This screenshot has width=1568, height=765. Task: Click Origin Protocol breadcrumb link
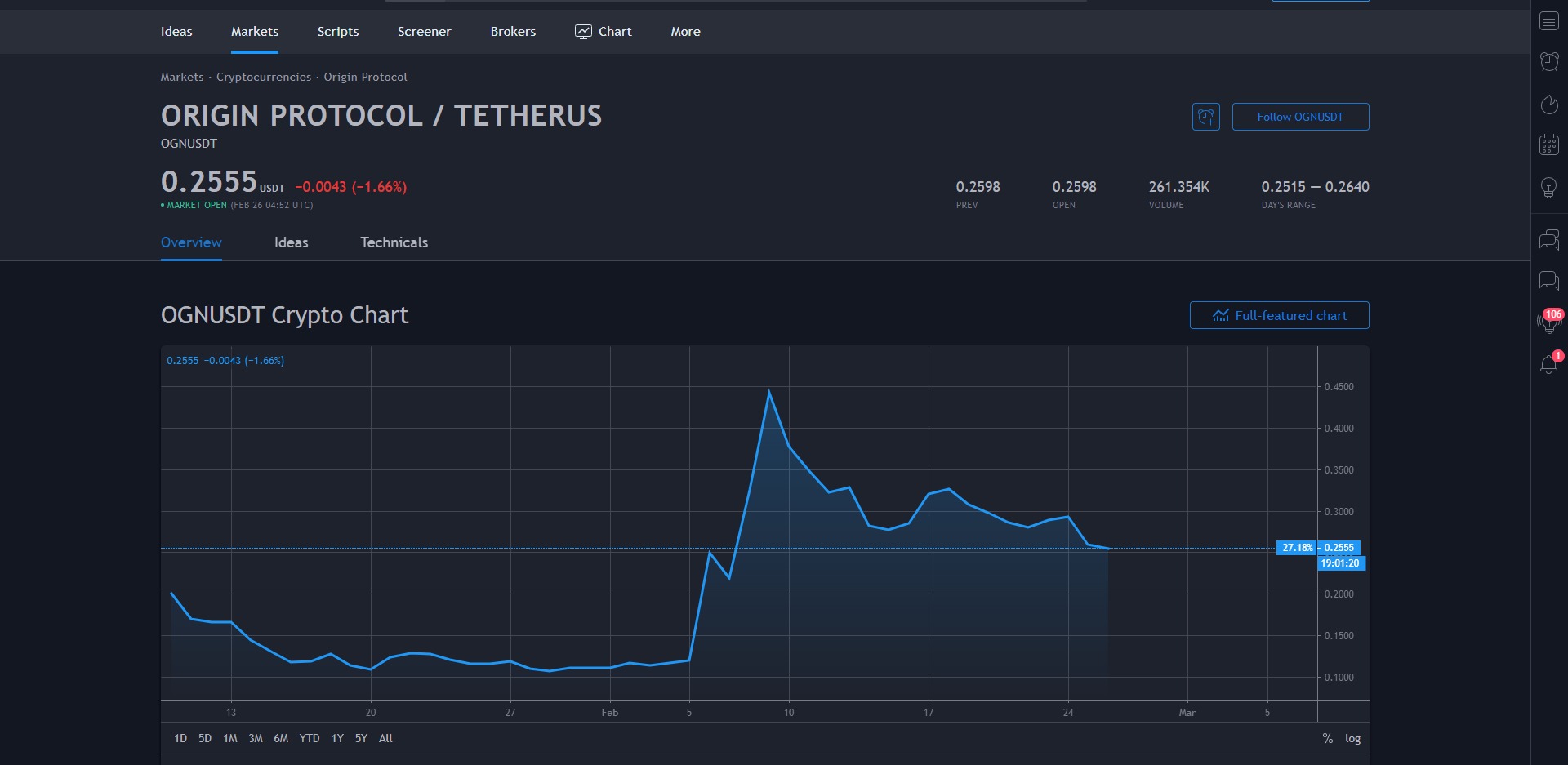365,77
